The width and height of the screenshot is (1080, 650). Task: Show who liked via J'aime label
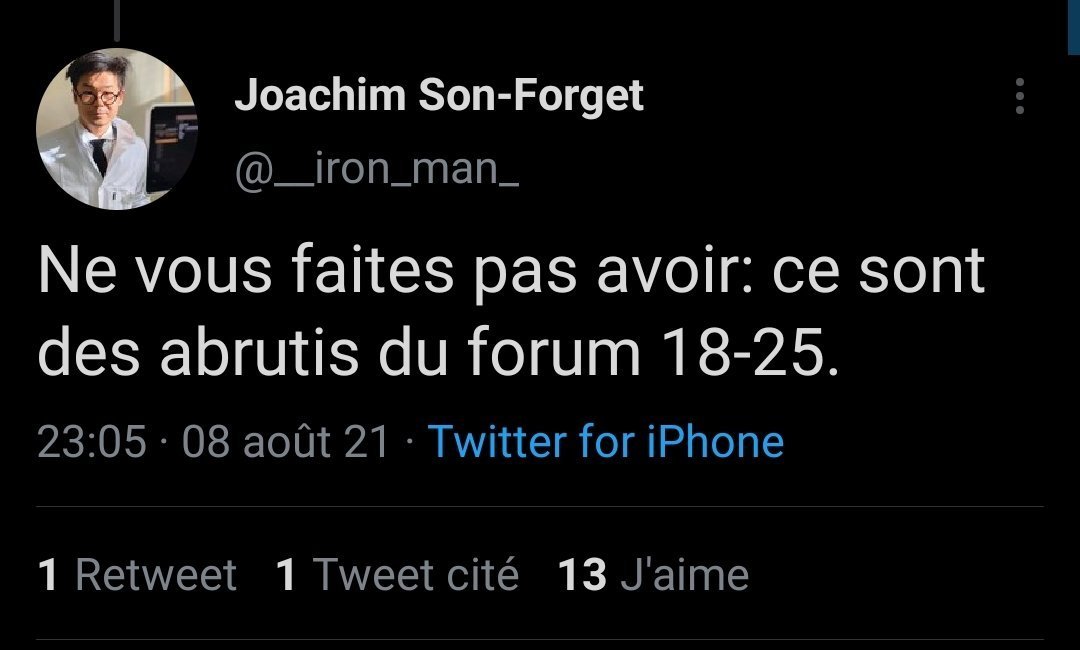[x=684, y=575]
